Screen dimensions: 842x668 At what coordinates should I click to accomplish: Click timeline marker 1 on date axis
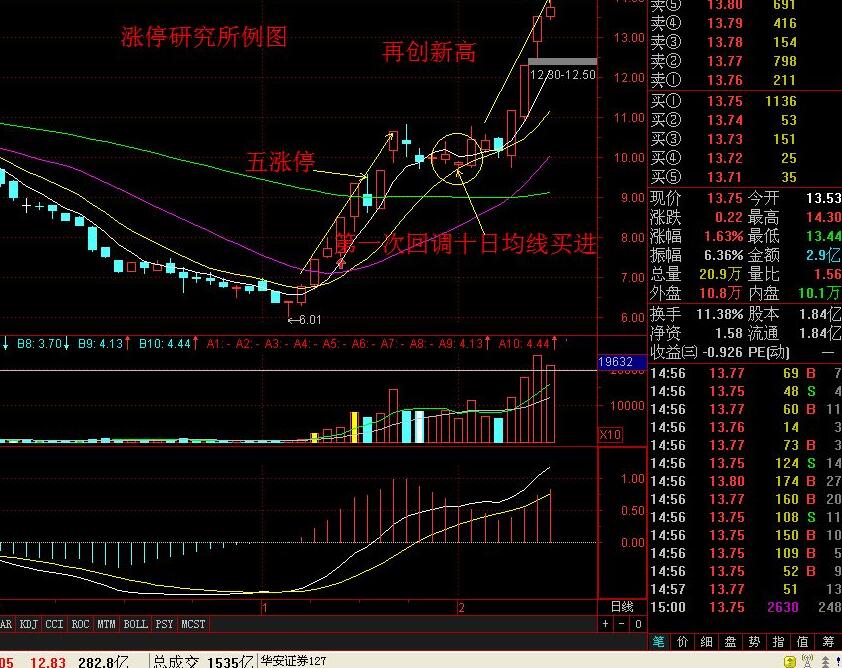pyautogui.click(x=264, y=607)
